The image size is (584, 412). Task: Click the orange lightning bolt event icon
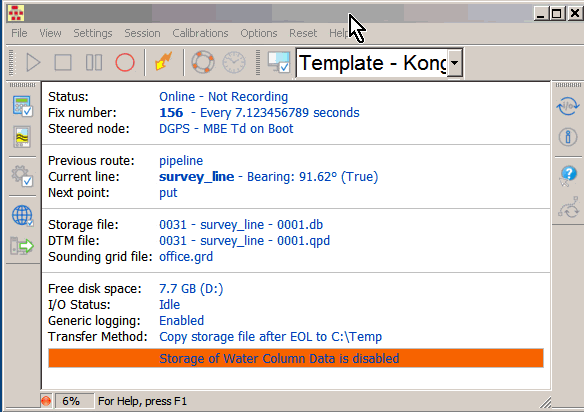164,61
